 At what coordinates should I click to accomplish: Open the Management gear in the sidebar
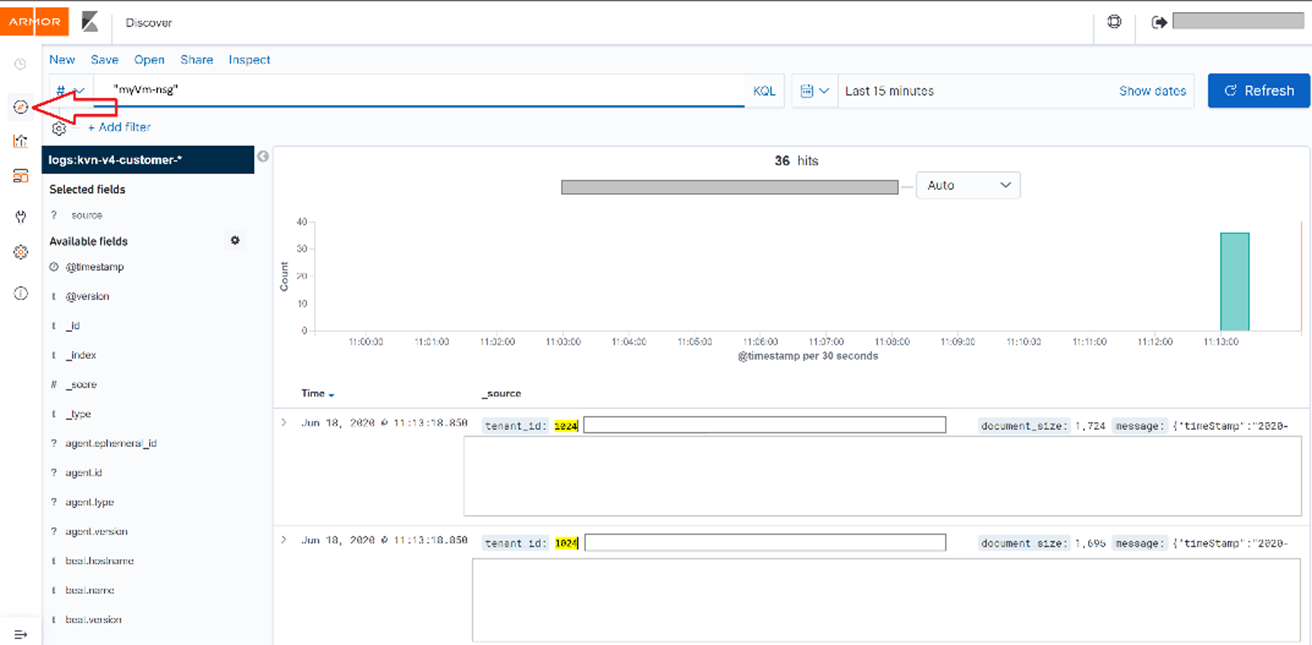tap(20, 253)
